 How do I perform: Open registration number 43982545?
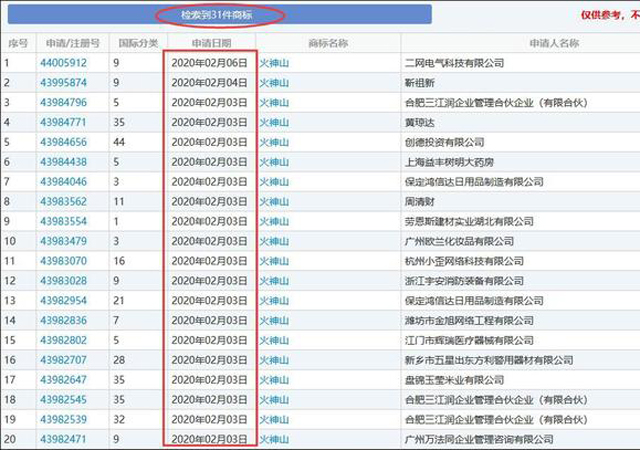(63, 400)
